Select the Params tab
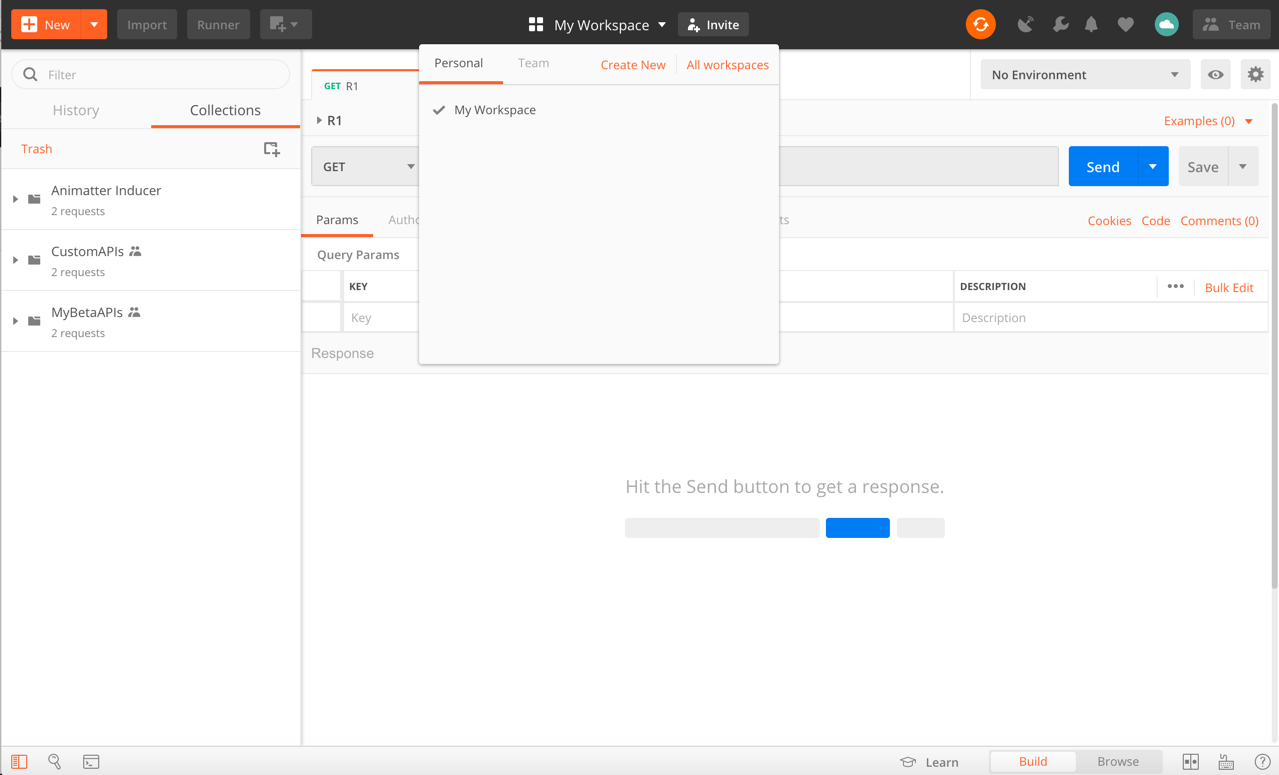Image resolution: width=1279 pixels, height=775 pixels. pos(337,220)
